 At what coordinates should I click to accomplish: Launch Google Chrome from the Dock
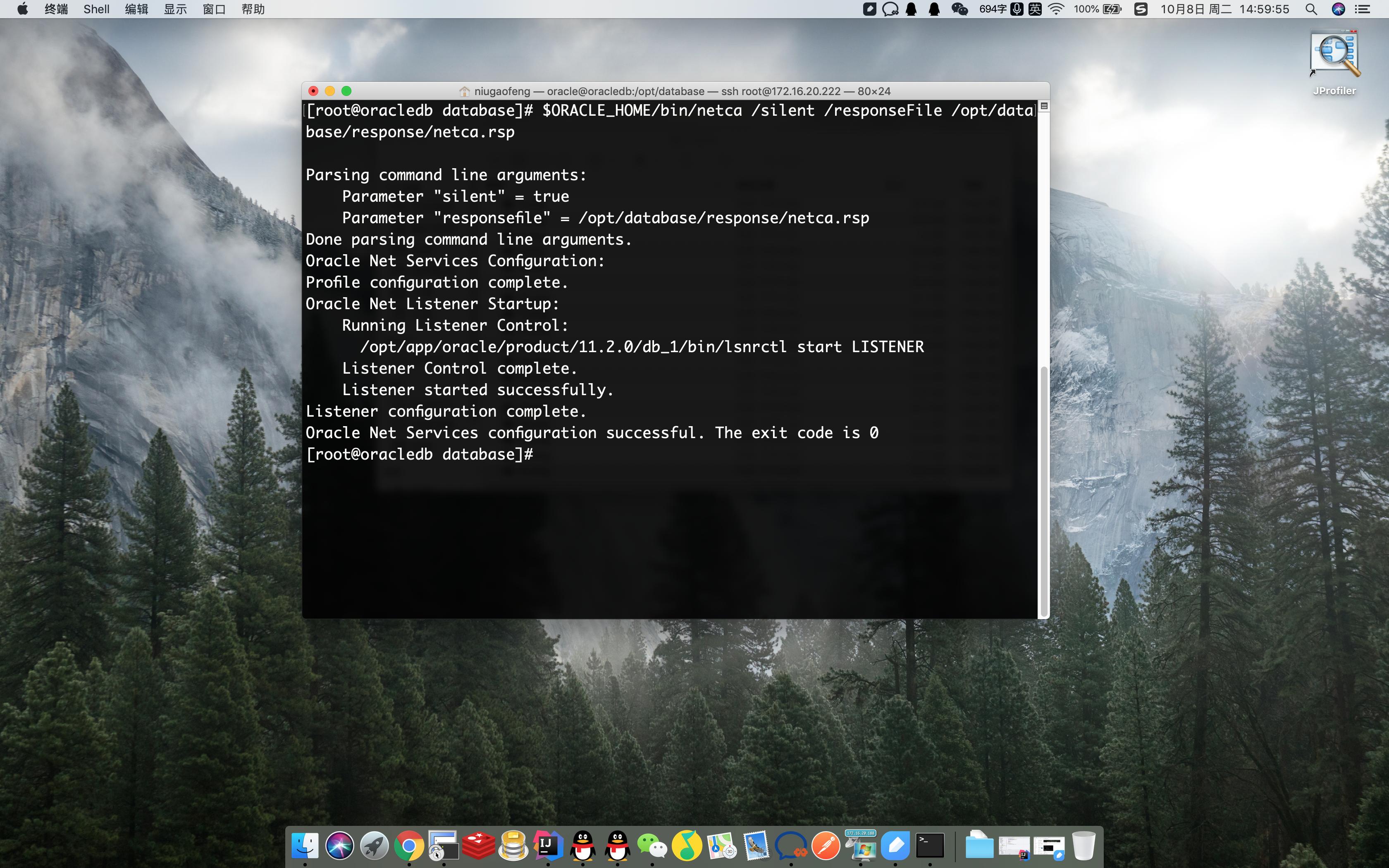[x=410, y=845]
